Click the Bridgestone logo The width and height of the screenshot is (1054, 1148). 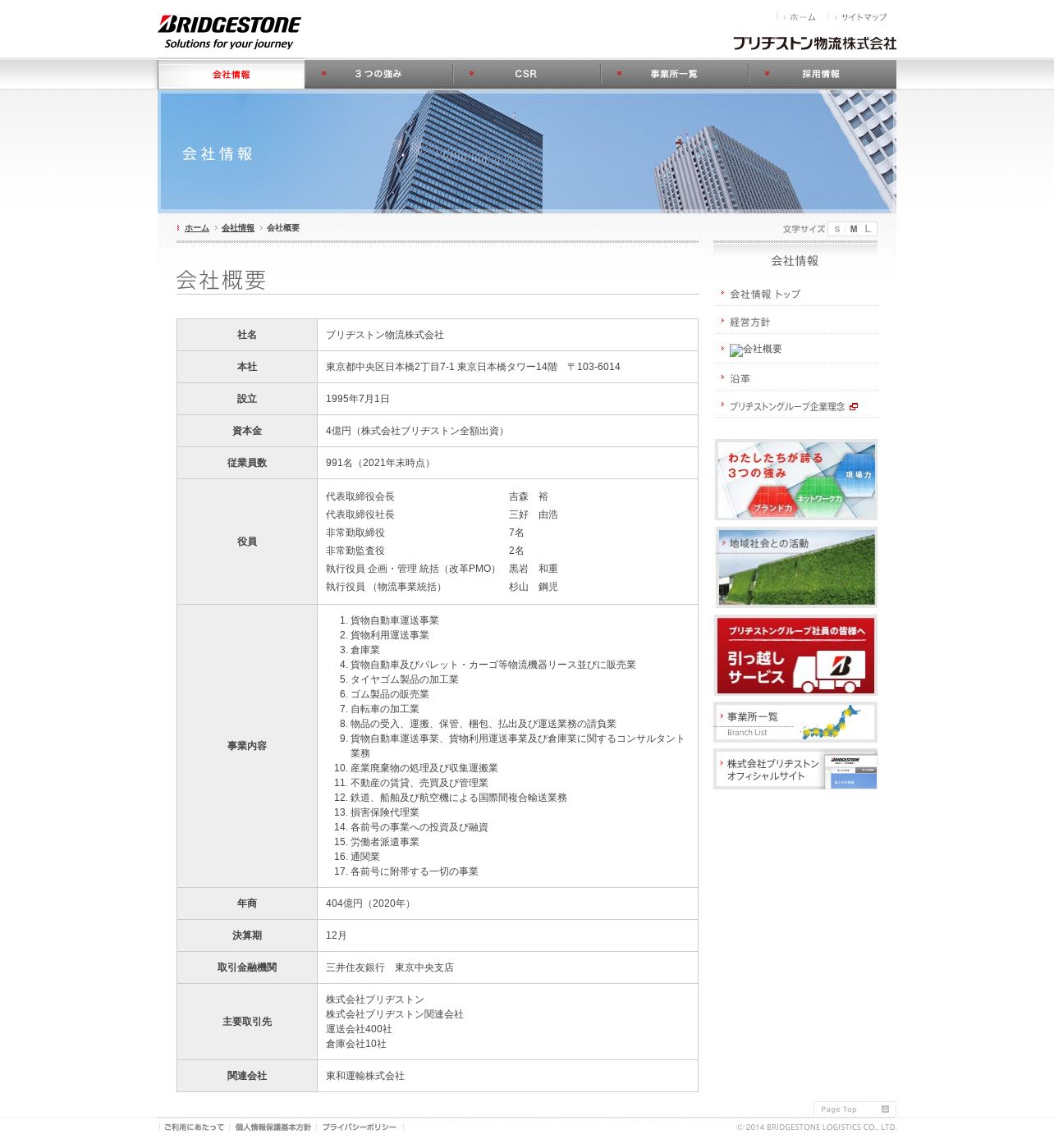pyautogui.click(x=229, y=32)
